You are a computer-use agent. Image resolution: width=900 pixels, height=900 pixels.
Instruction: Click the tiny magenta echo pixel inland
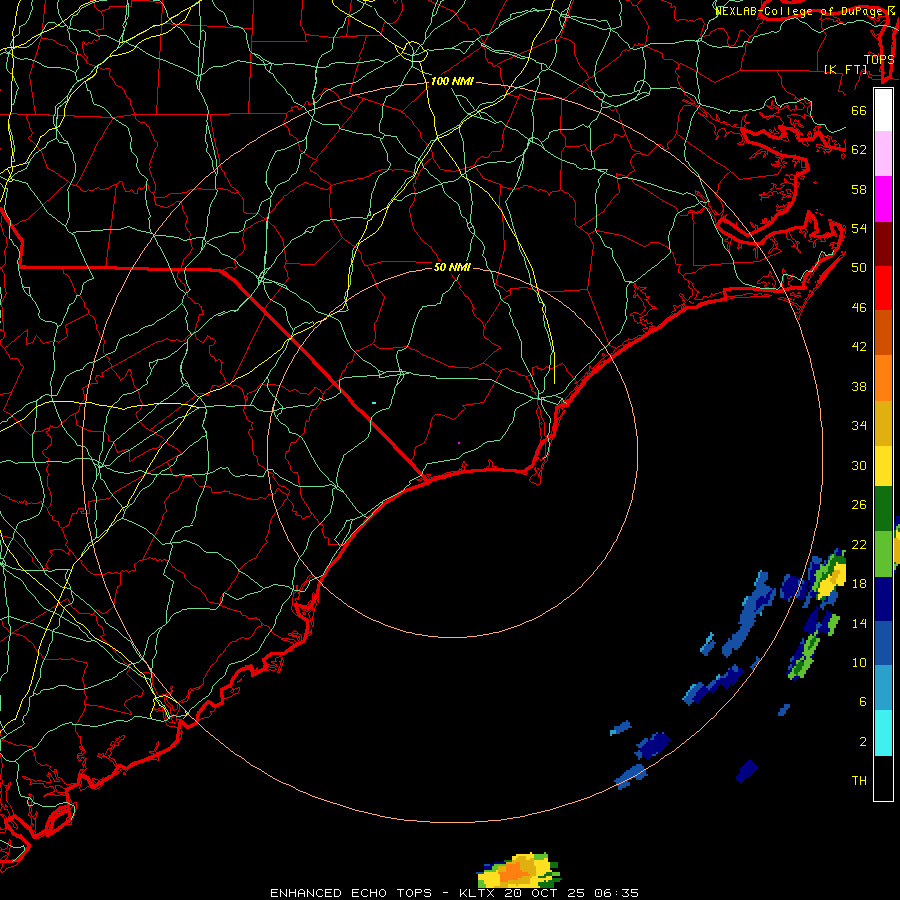pyautogui.click(x=459, y=443)
